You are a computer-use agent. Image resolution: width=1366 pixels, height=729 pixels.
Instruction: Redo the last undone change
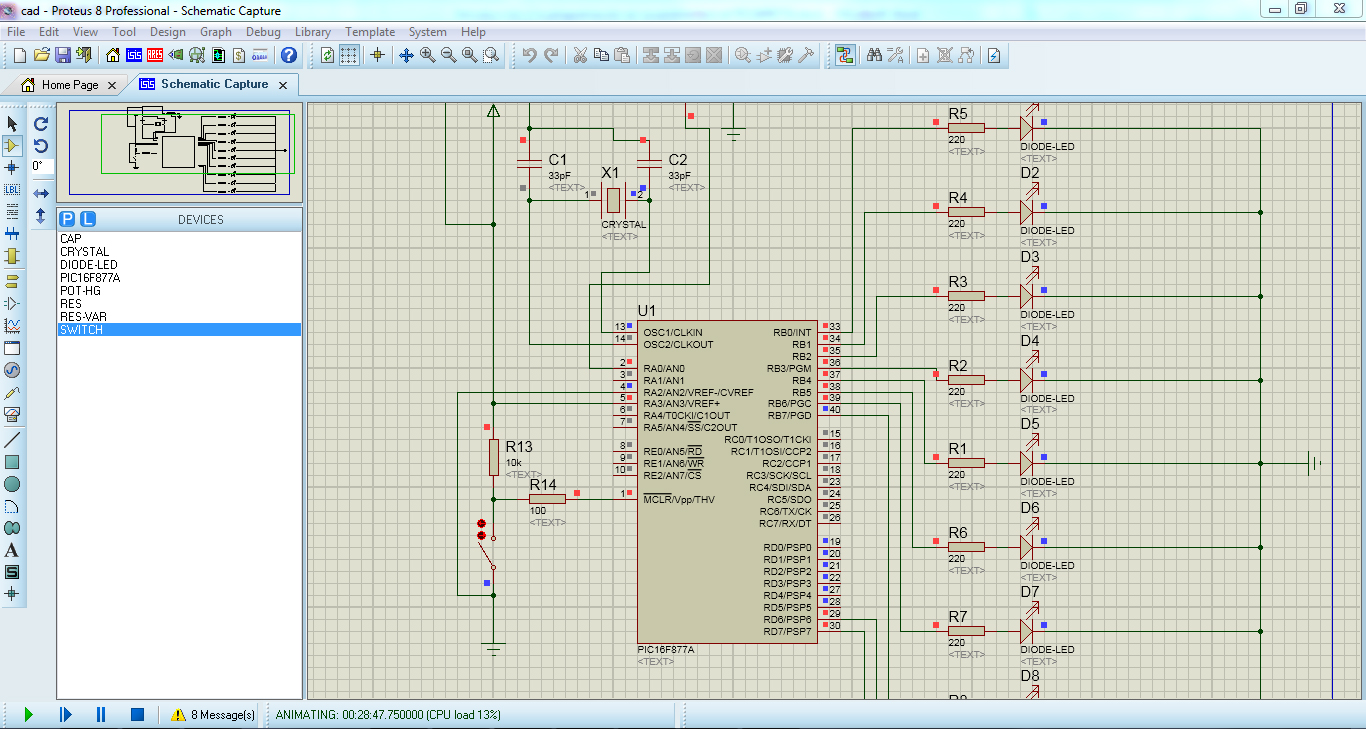[x=551, y=55]
